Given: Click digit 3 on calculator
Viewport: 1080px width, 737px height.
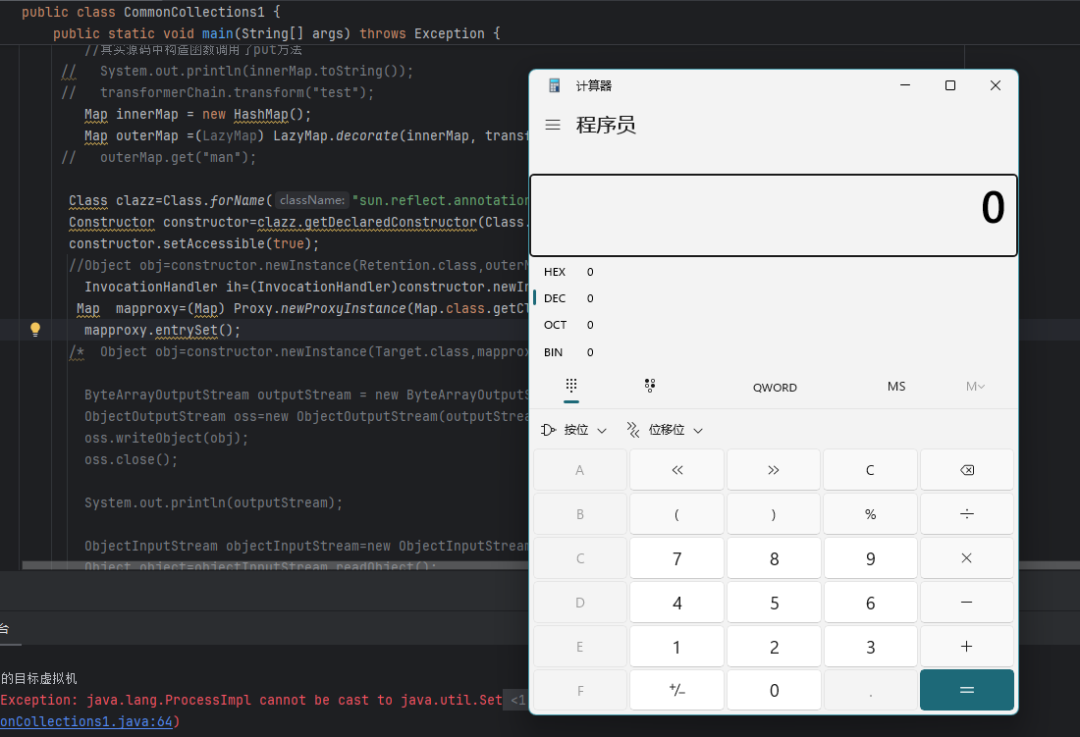Looking at the screenshot, I should tap(870, 646).
